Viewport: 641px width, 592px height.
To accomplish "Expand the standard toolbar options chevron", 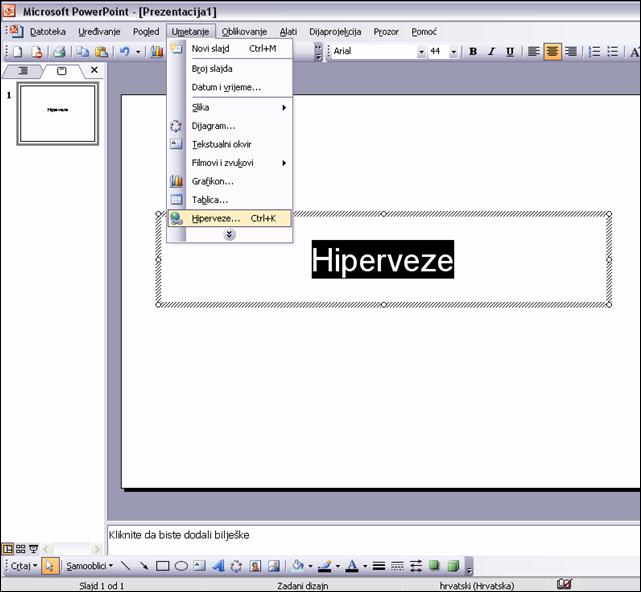I will coord(318,52).
